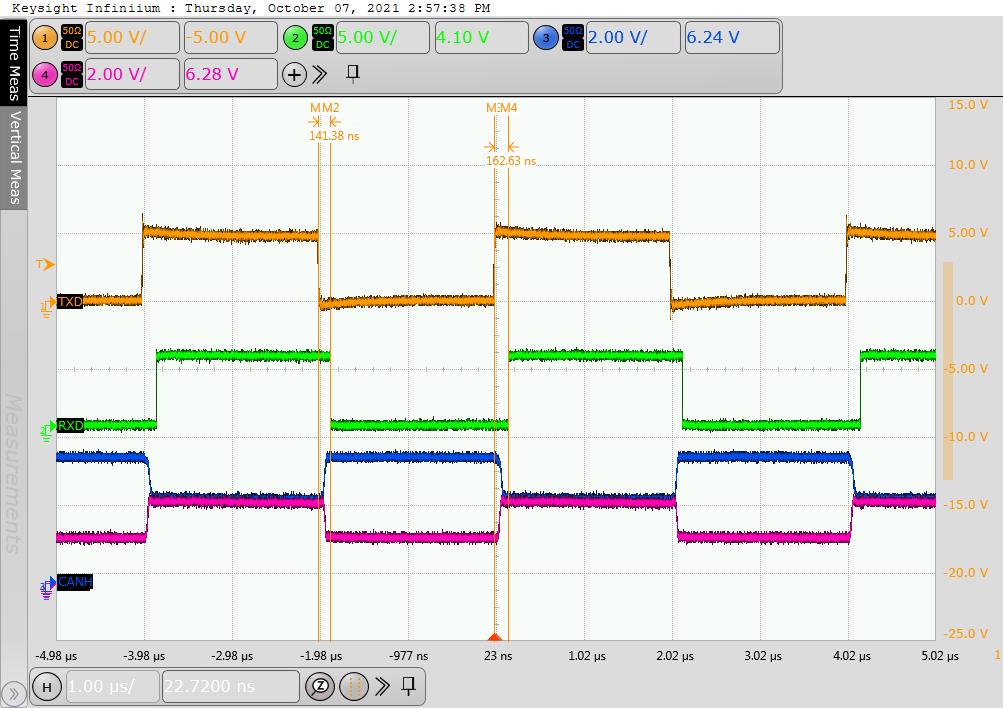Pin the horizontal bottom toolbar
This screenshot has height=708, width=1003.
[x=408, y=687]
